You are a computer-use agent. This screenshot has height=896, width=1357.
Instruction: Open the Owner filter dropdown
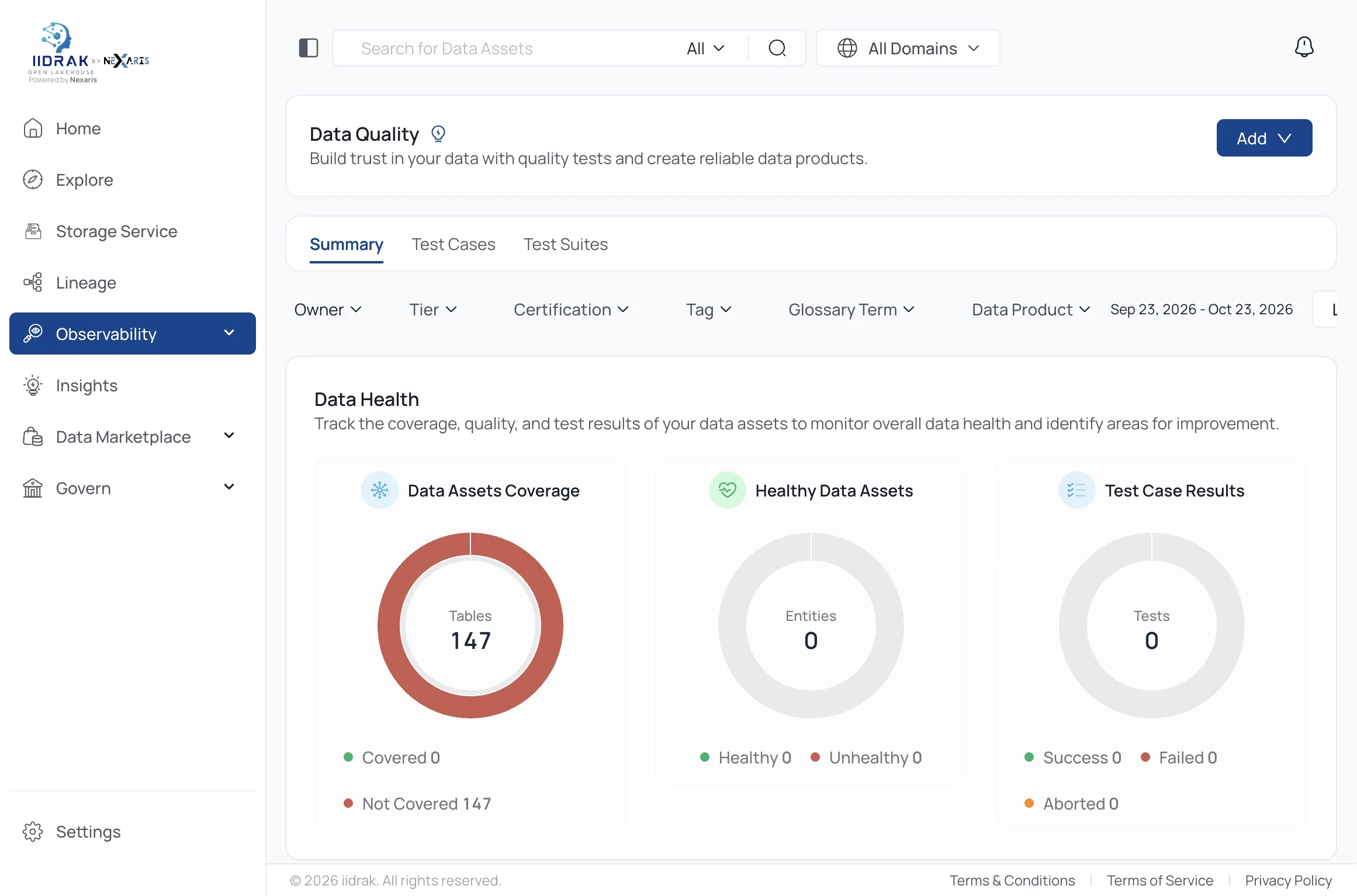point(328,310)
